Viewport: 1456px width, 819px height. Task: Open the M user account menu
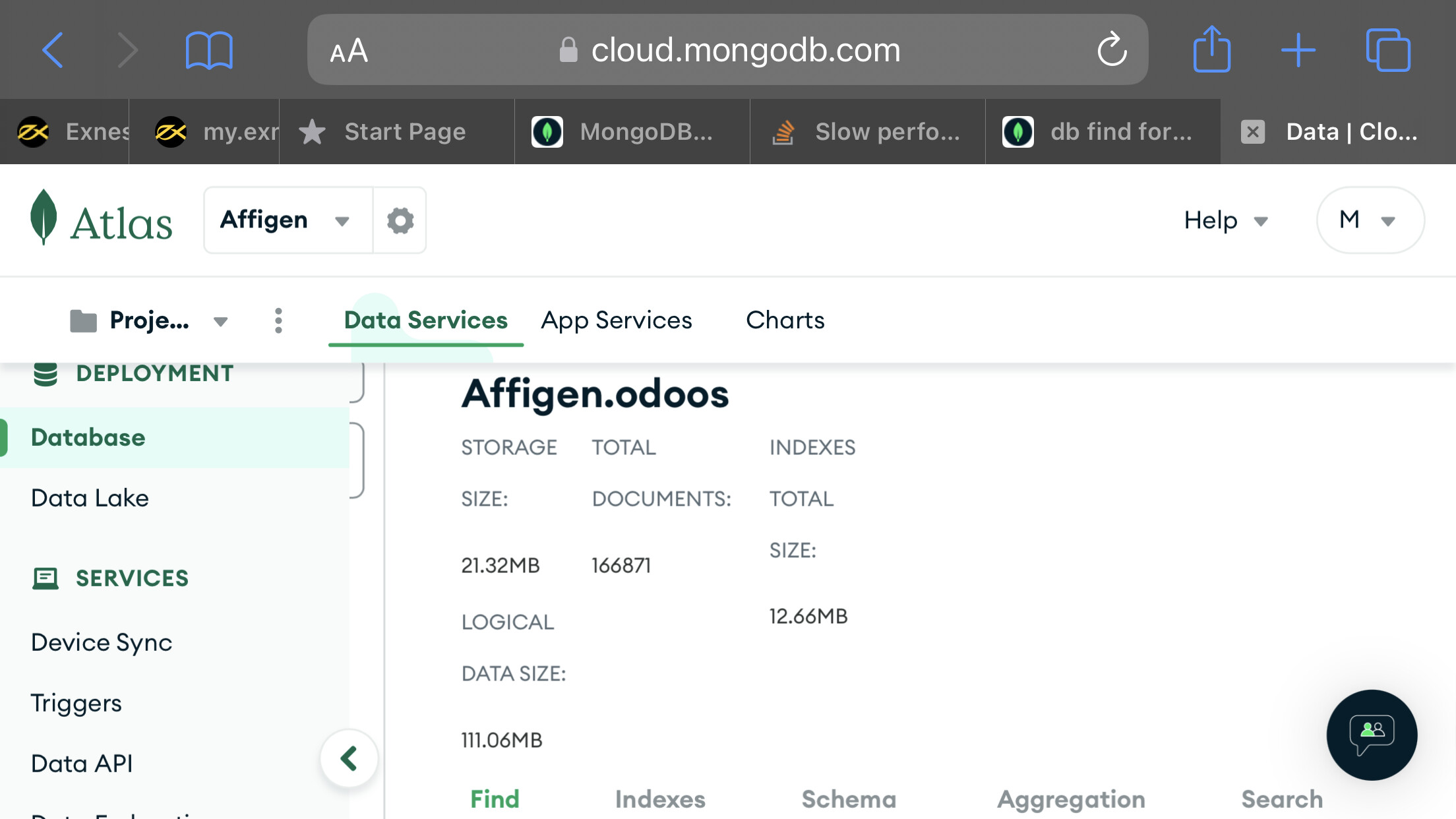pyautogui.click(x=1370, y=220)
